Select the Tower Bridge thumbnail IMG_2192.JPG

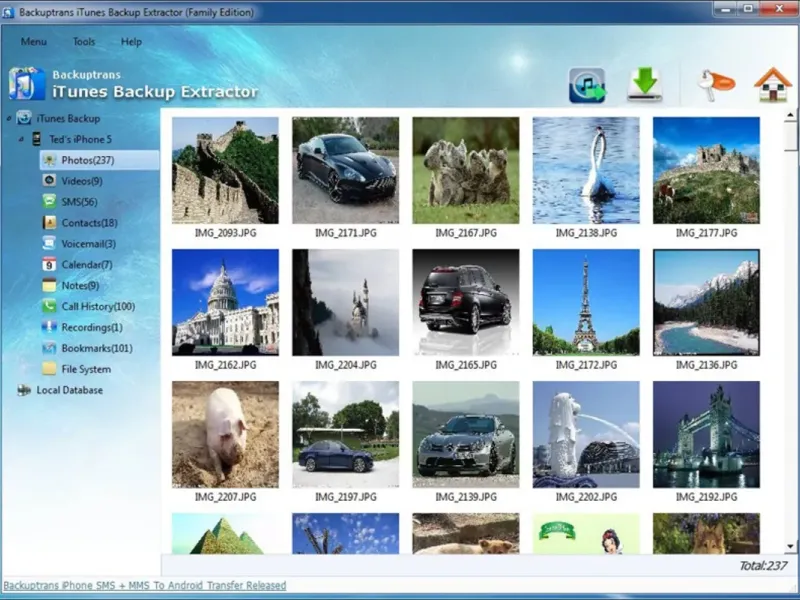coord(706,434)
